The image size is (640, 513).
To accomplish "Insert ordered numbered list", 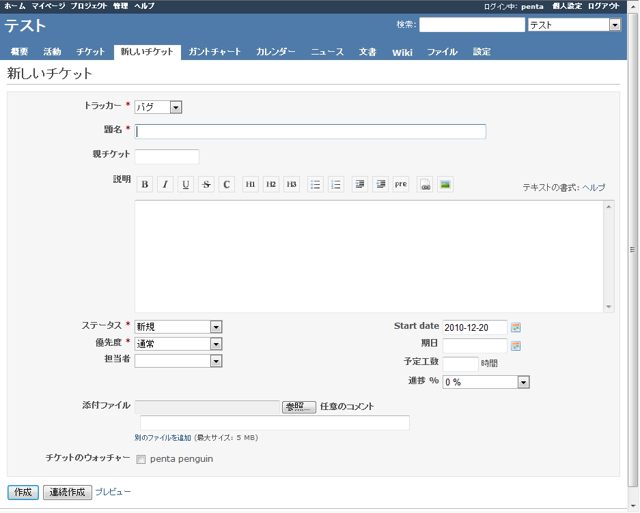I will (x=336, y=184).
